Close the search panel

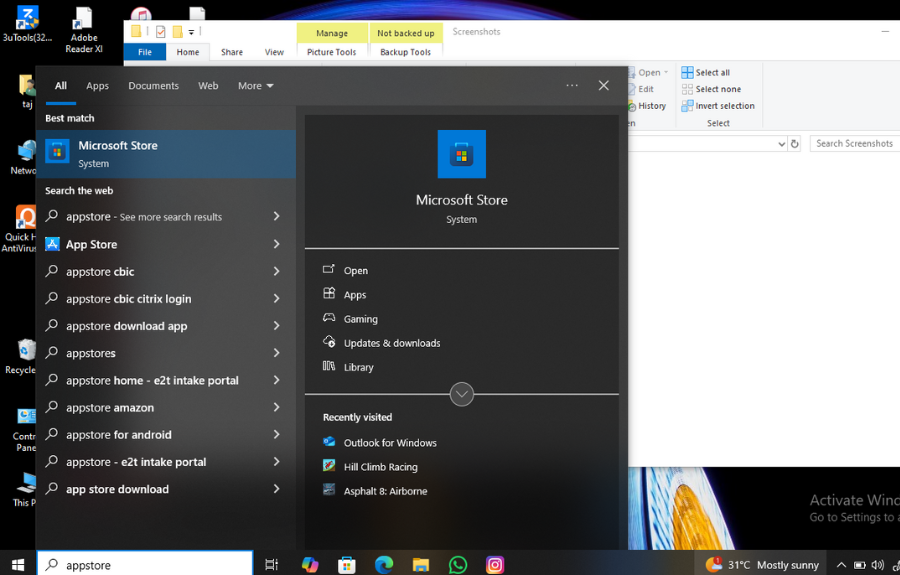click(x=603, y=86)
